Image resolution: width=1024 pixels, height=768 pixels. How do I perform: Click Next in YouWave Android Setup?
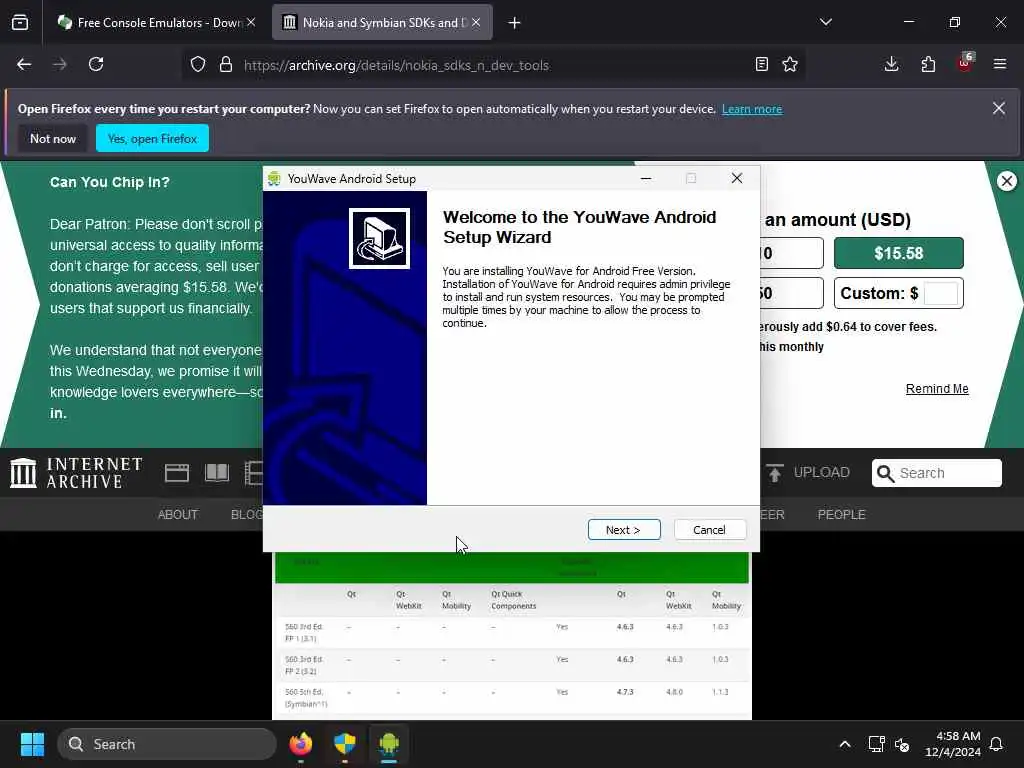(624, 530)
